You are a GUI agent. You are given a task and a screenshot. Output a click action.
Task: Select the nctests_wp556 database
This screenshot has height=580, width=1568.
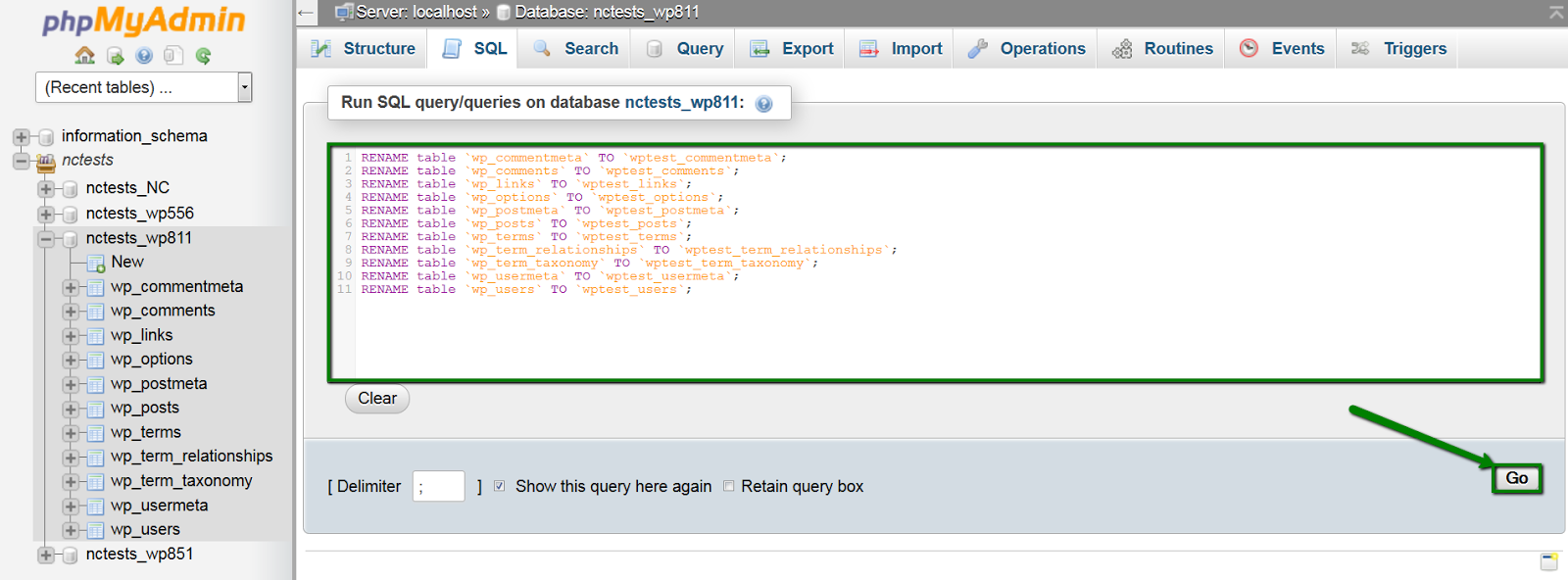[x=140, y=214]
